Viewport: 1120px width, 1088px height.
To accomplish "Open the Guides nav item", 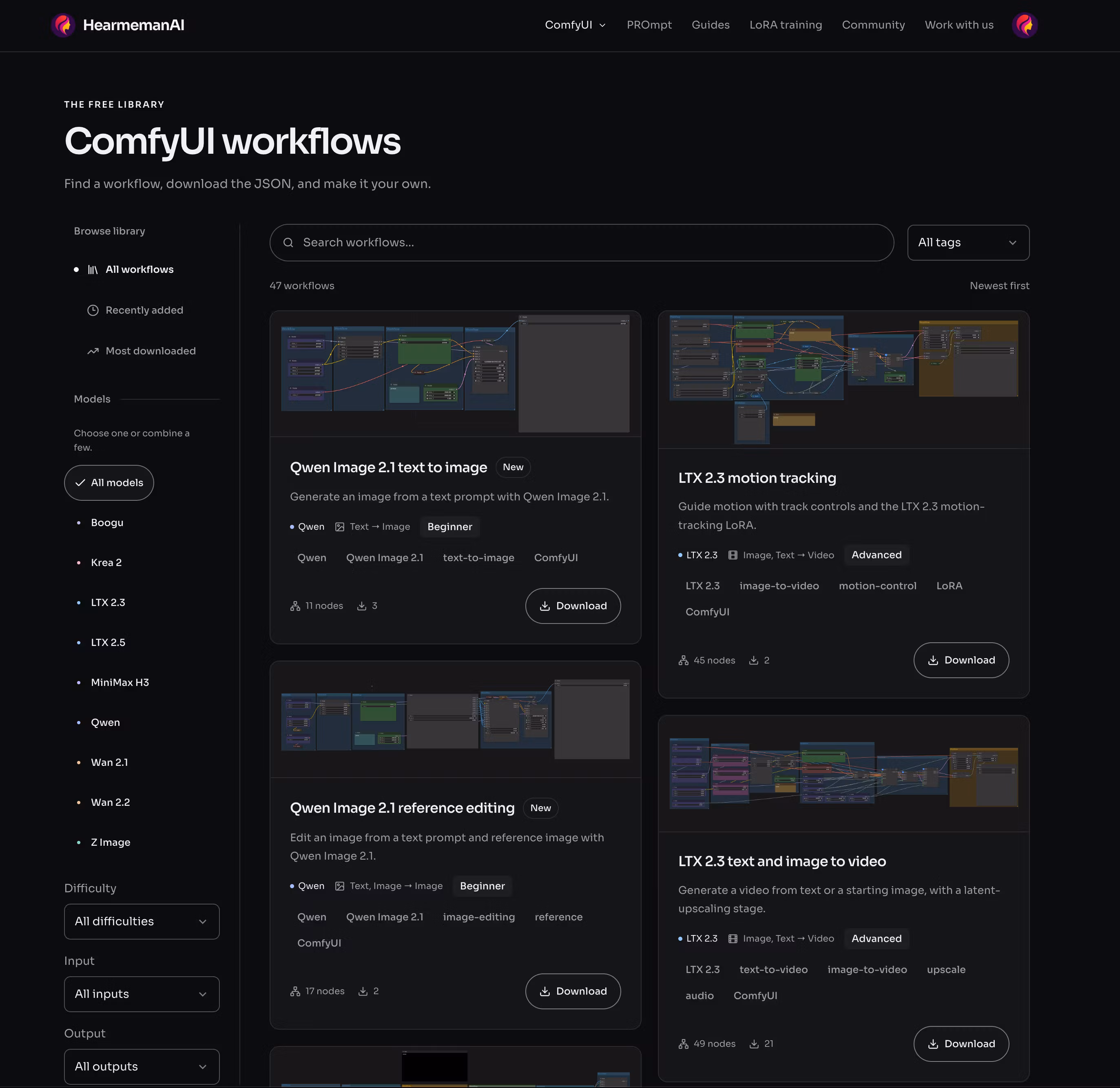I will tap(710, 25).
